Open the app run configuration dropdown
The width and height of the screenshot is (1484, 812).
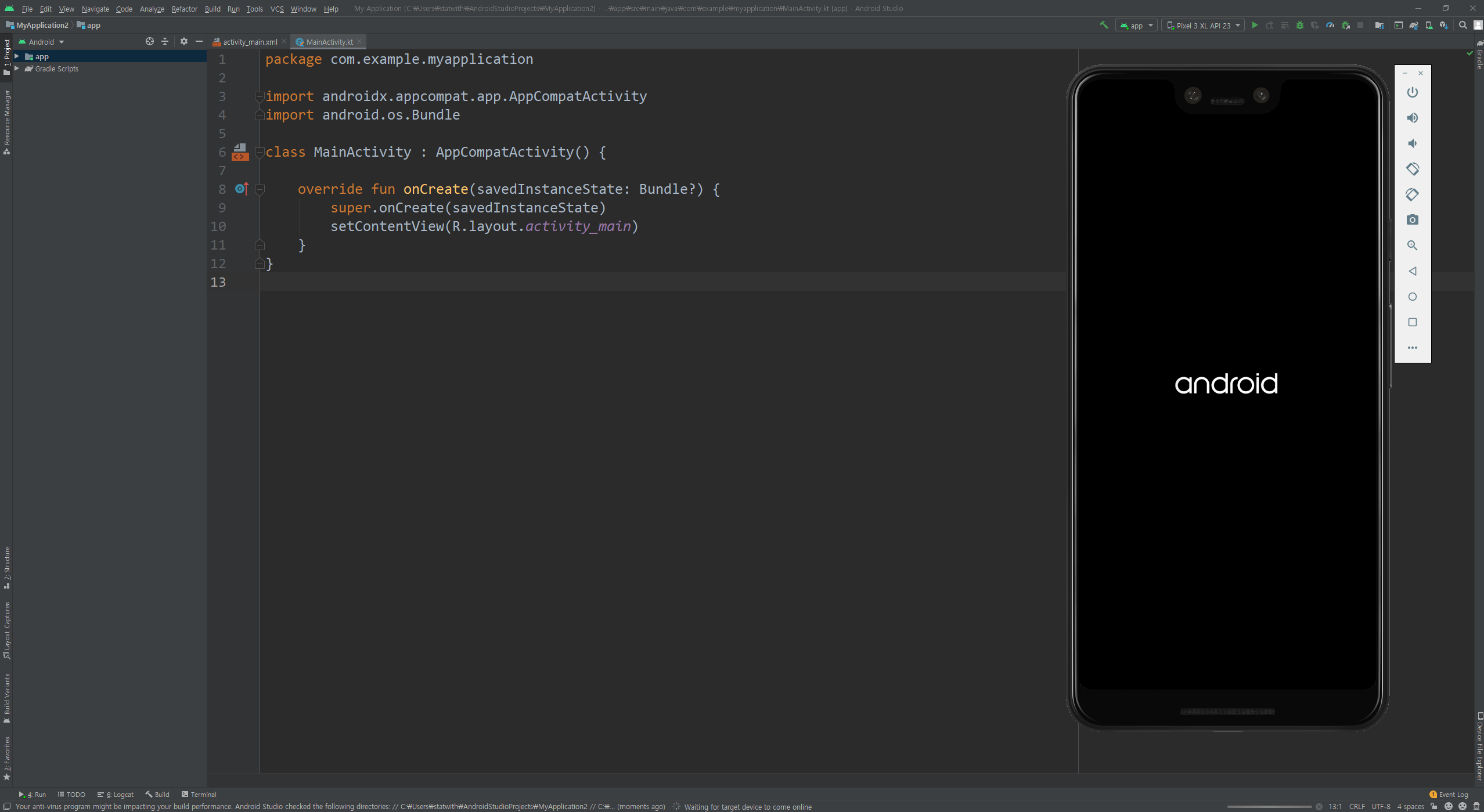point(1136,26)
